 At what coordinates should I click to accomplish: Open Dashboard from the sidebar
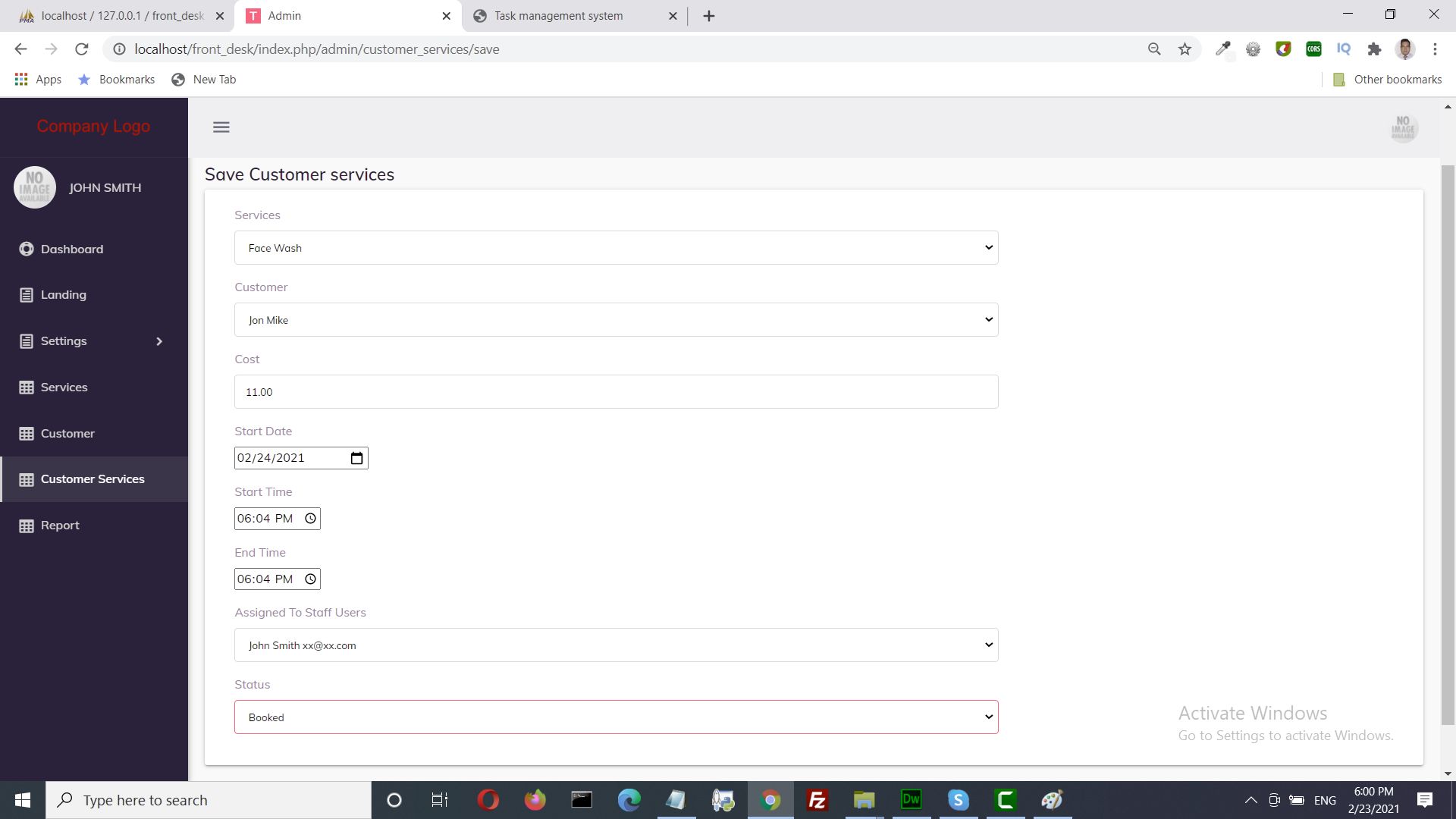click(x=71, y=249)
